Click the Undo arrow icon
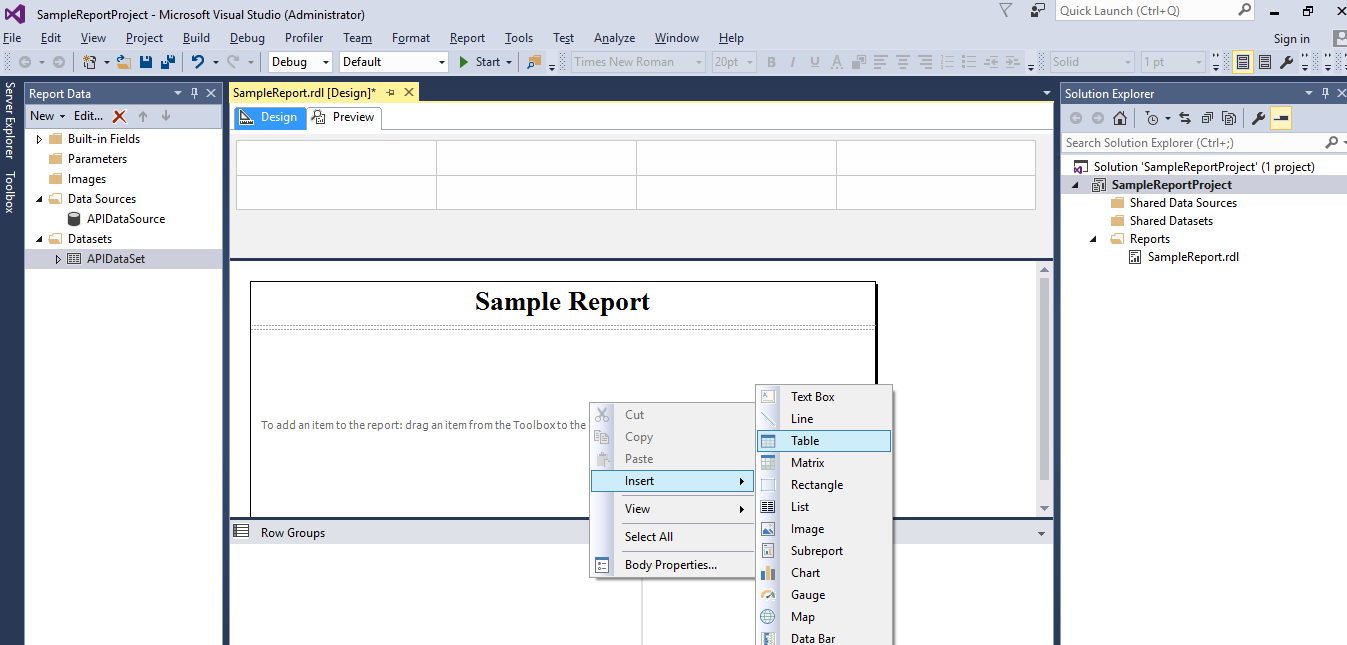 point(198,62)
